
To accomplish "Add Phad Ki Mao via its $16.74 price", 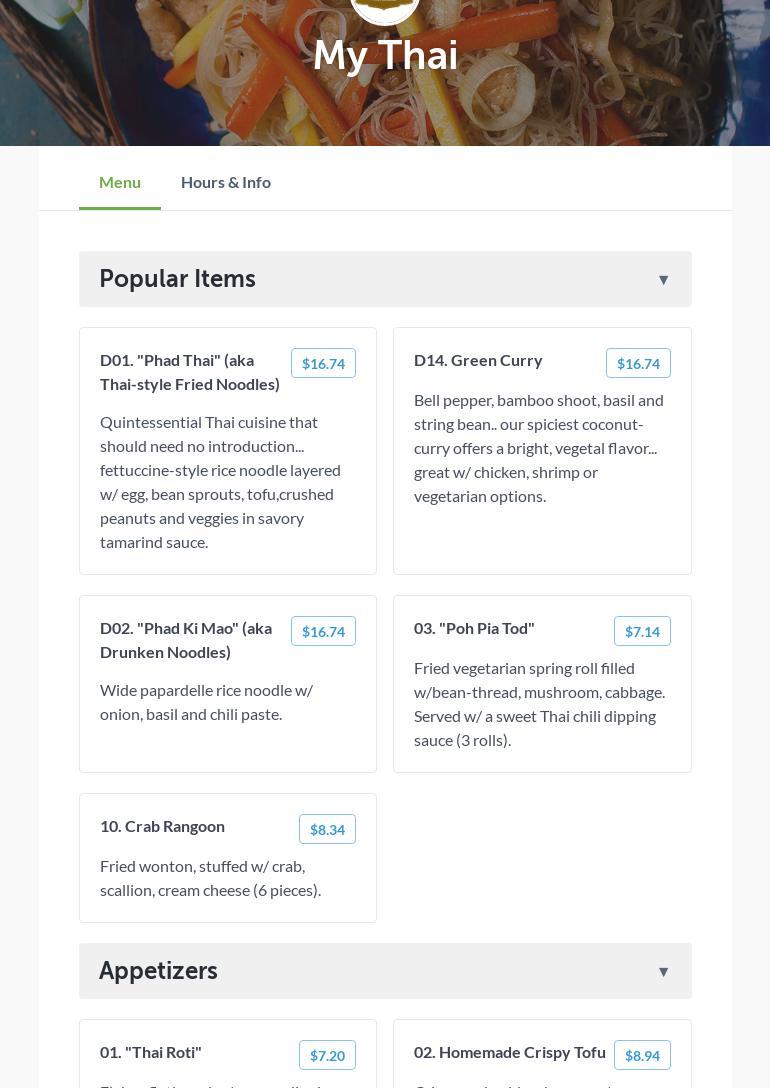I will coord(323,631).
